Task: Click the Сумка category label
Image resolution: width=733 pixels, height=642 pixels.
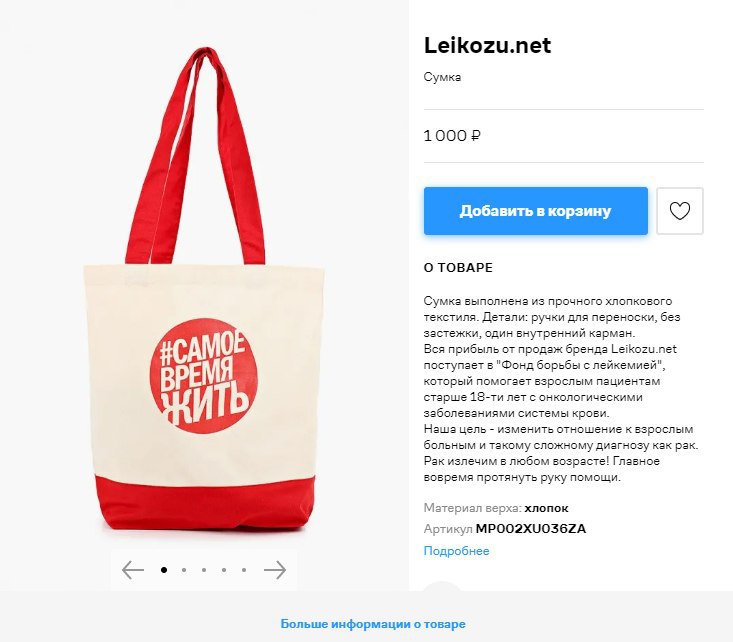Action: pyautogui.click(x=442, y=77)
